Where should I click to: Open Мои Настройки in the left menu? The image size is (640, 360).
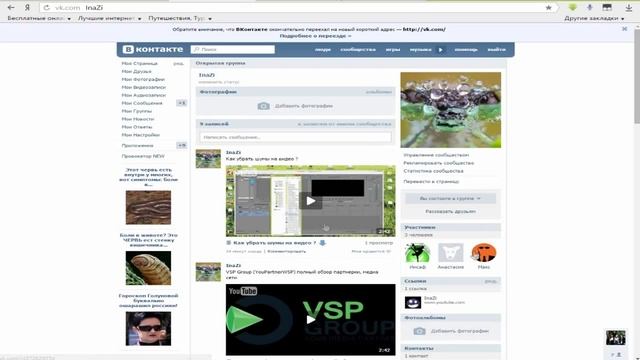coord(141,135)
